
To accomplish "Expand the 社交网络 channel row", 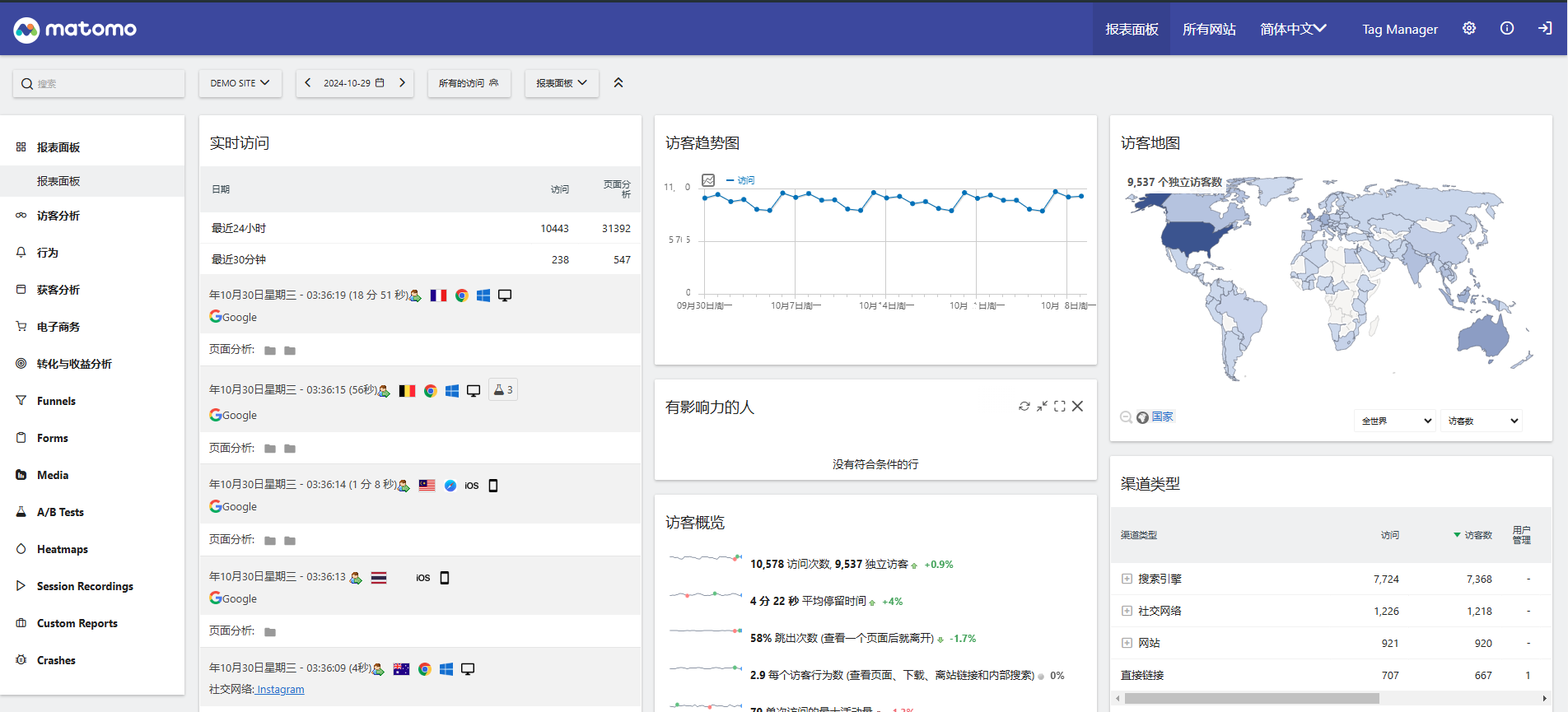I will (1127, 611).
